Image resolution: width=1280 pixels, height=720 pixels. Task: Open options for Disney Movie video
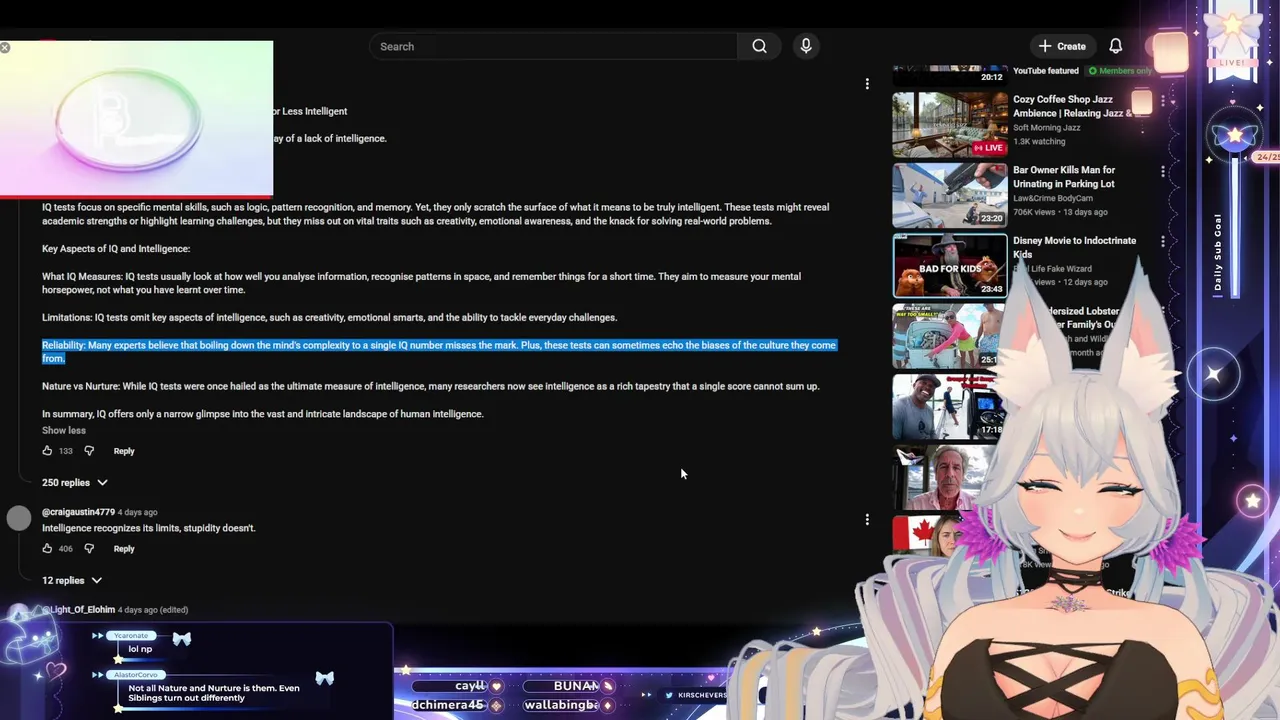[x=1163, y=242]
